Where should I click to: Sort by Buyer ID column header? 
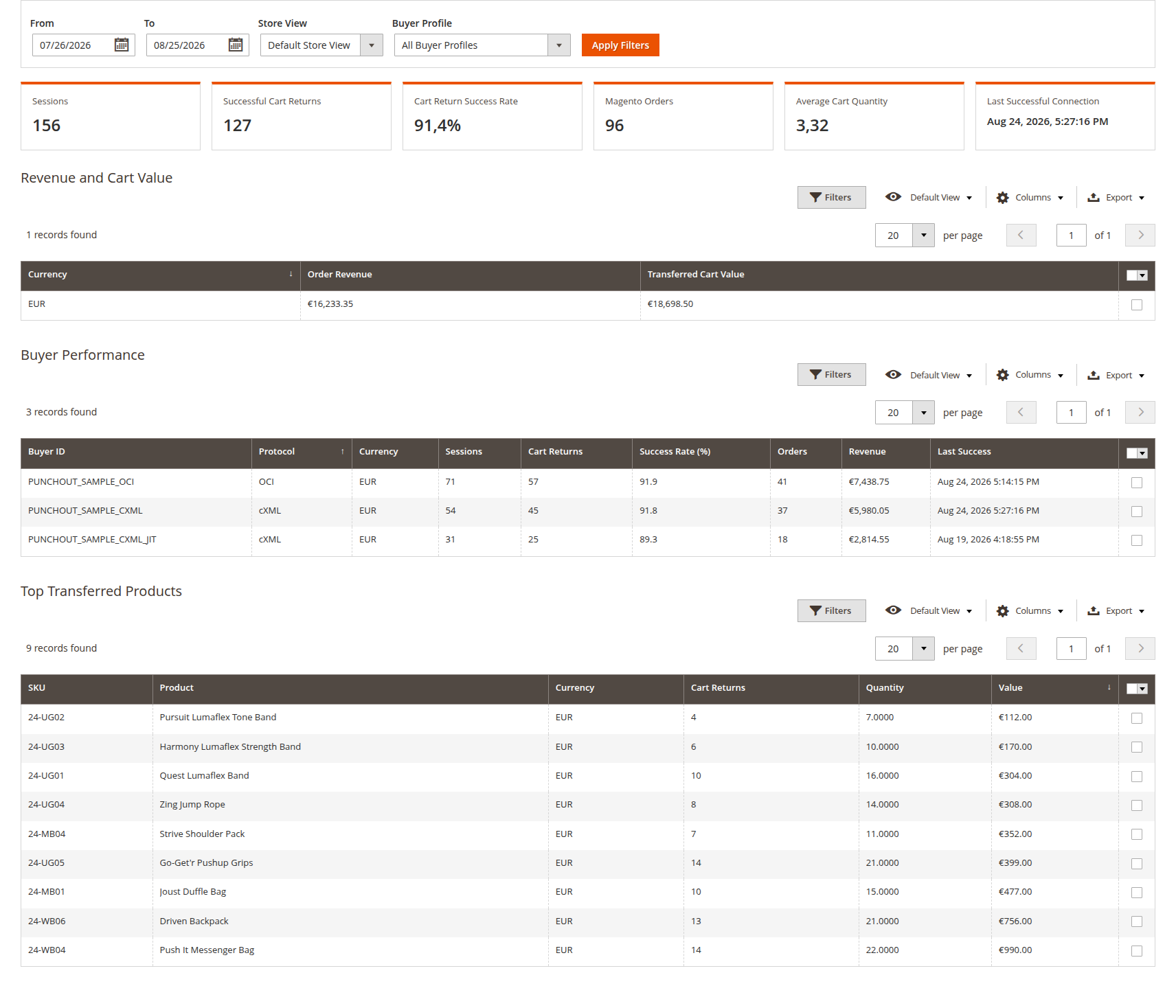(x=136, y=452)
